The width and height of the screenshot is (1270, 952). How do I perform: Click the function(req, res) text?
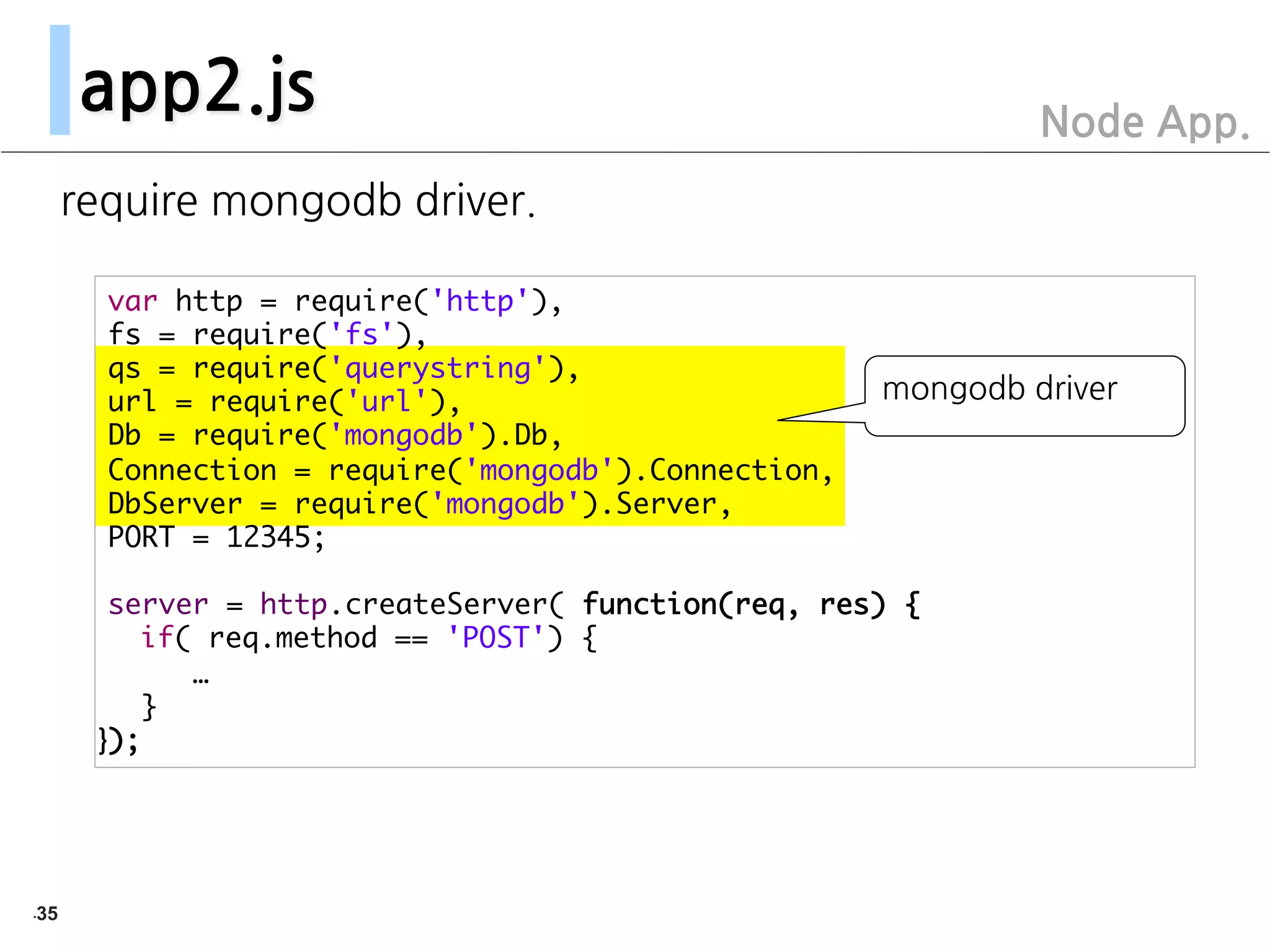(733, 604)
